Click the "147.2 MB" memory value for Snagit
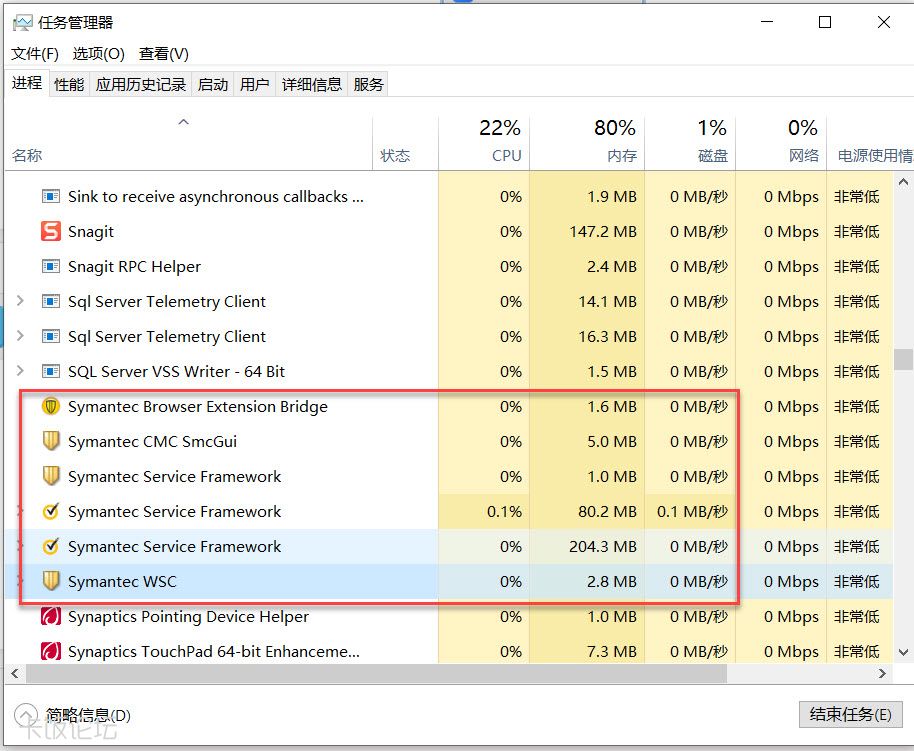 click(x=603, y=231)
